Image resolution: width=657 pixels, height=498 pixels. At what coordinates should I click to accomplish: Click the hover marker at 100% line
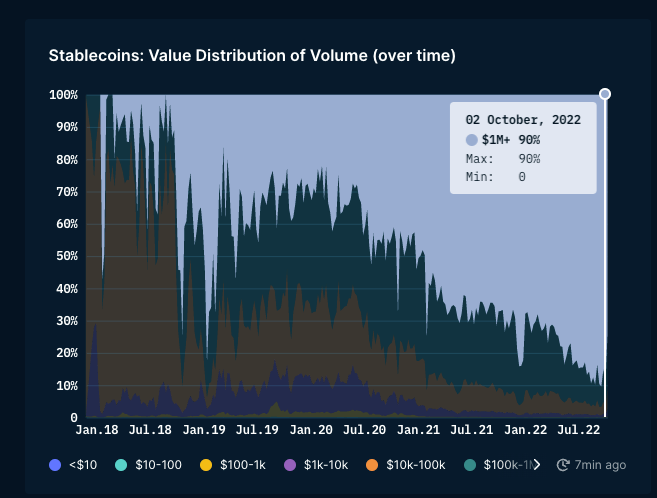pyautogui.click(x=604, y=94)
